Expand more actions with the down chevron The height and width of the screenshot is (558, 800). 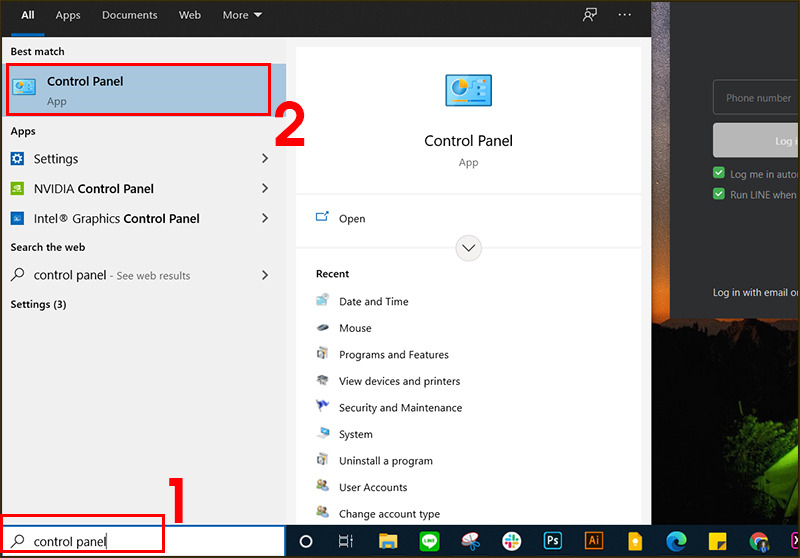click(x=468, y=248)
